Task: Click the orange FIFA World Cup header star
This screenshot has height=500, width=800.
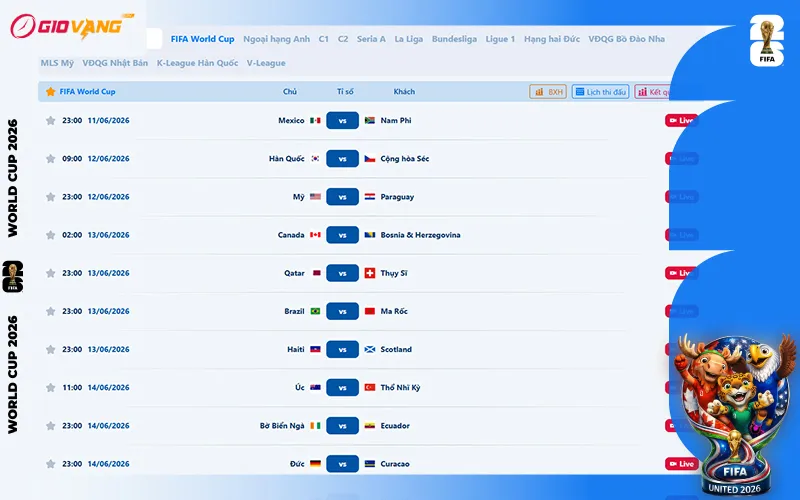Action: (x=51, y=92)
